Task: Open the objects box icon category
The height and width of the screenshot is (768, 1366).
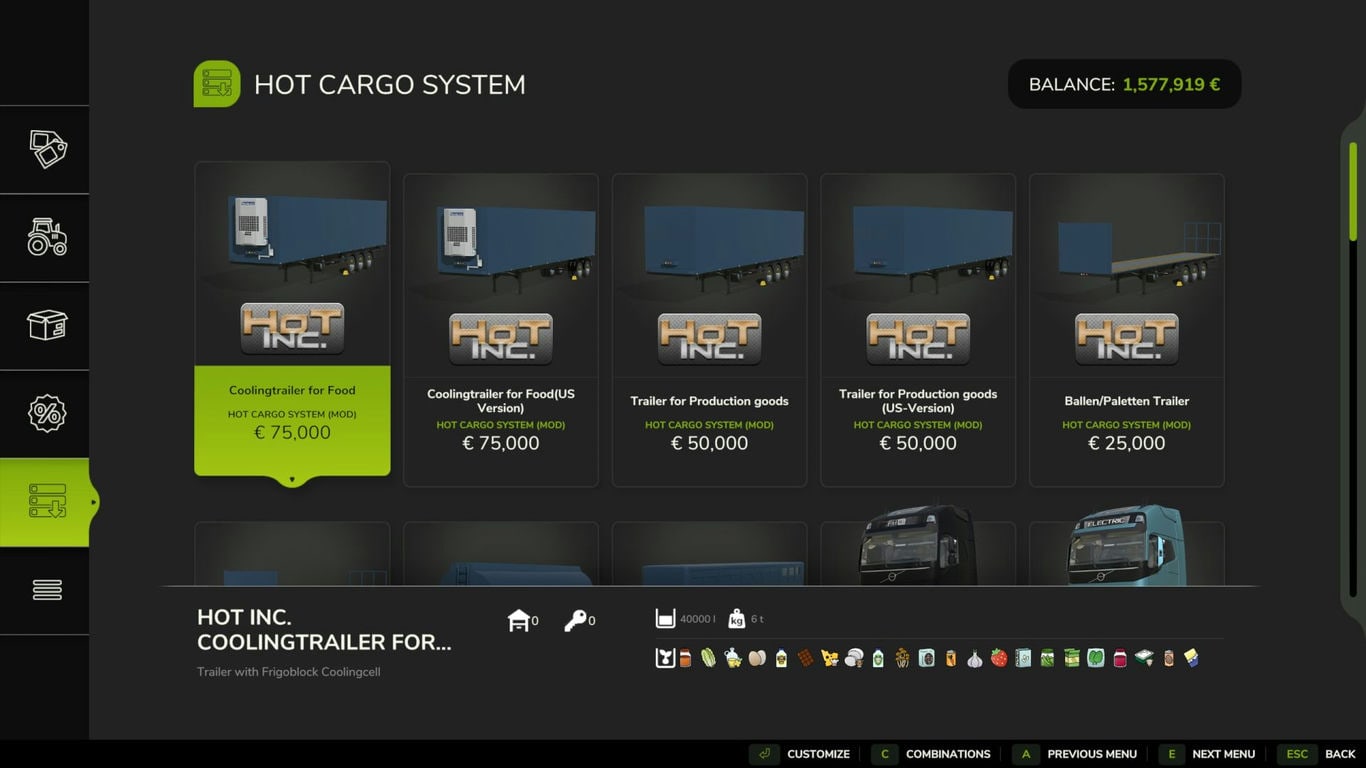Action: tap(46, 326)
